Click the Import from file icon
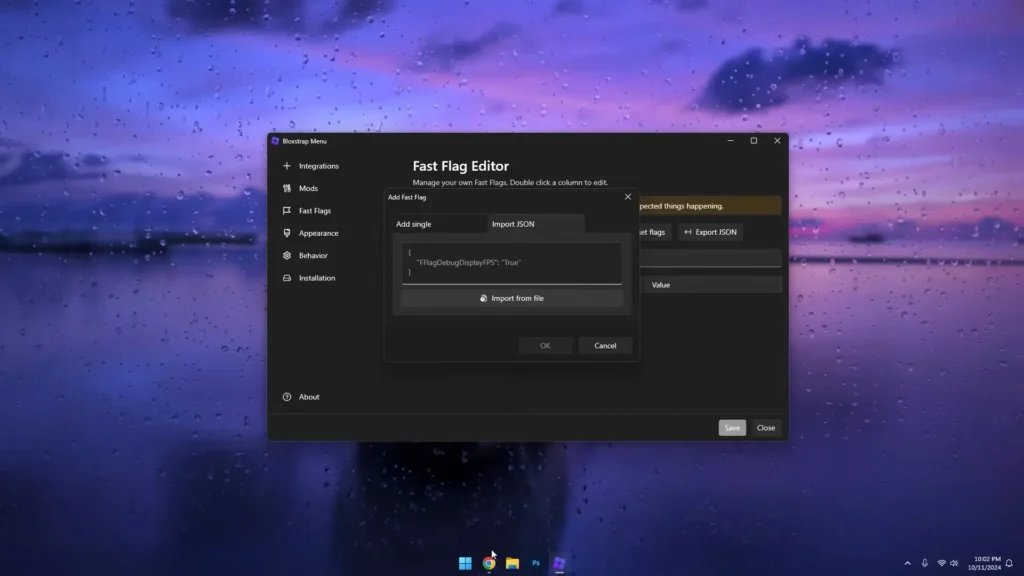1024x576 pixels. 483,298
